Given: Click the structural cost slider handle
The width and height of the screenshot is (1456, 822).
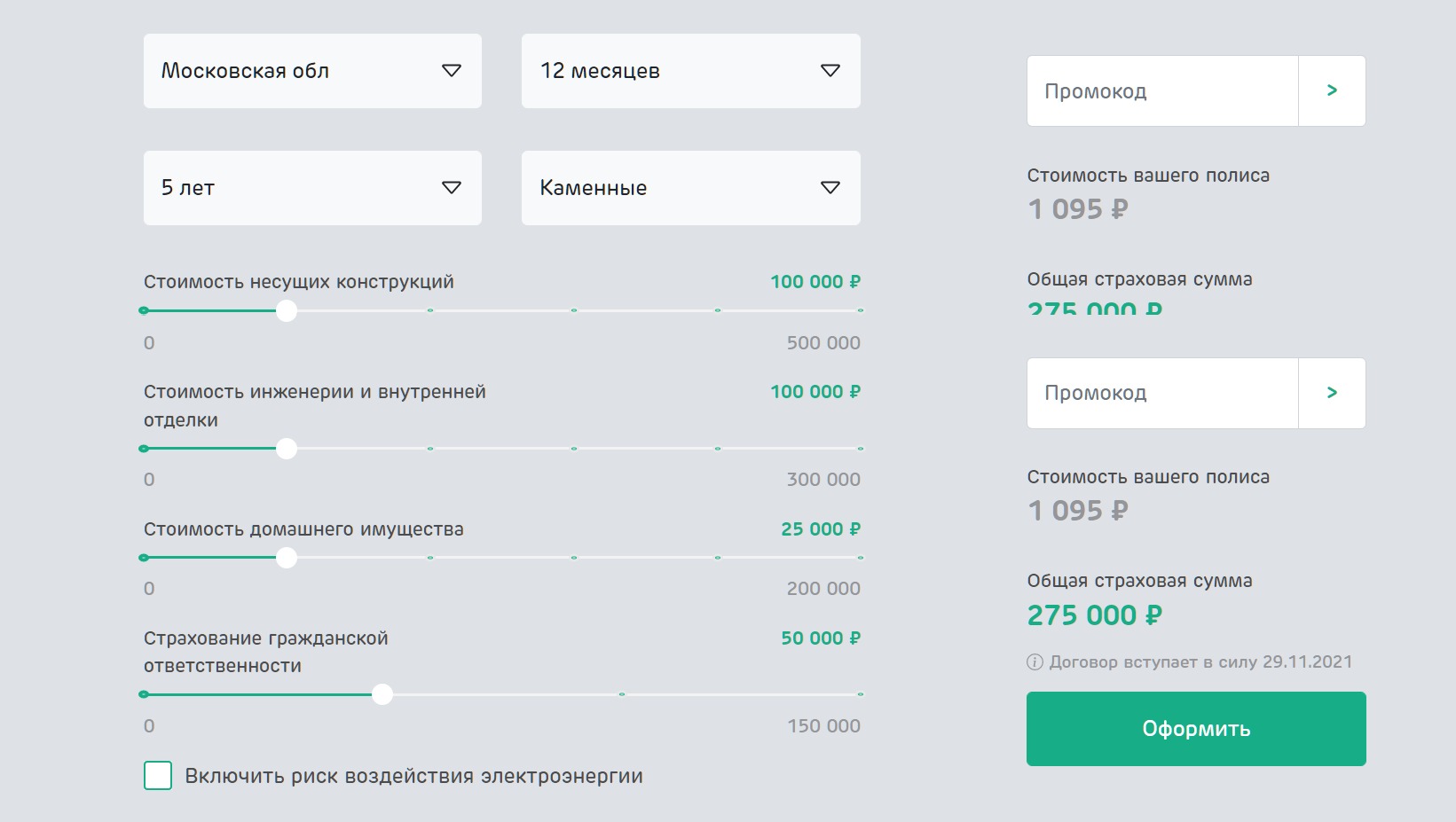Looking at the screenshot, I should point(287,310).
